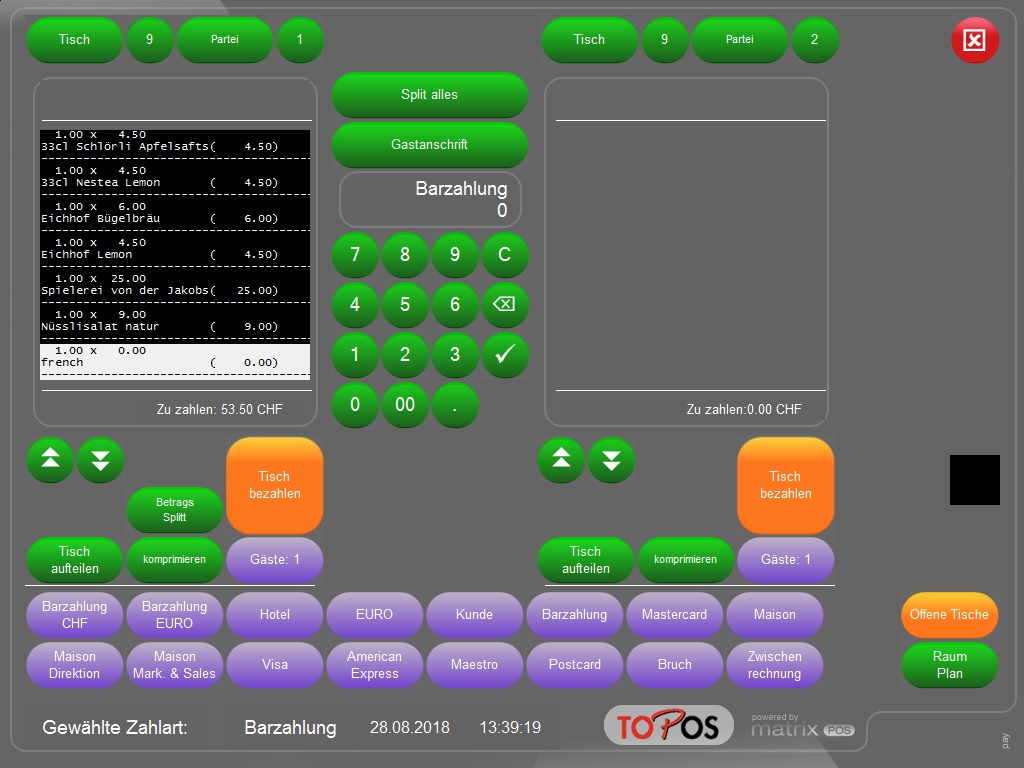This screenshot has height=768, width=1024.
Task: Select the french item in list
Action: coord(174,357)
